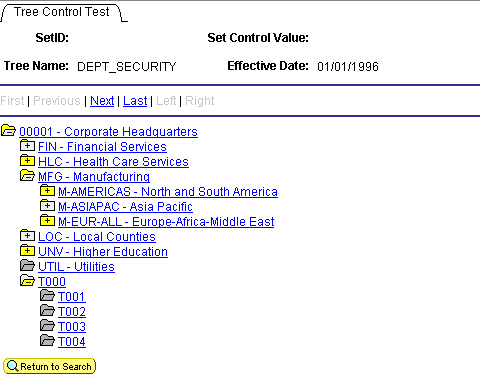
Task: Open the UNV - Higher Education link
Action: click(103, 252)
